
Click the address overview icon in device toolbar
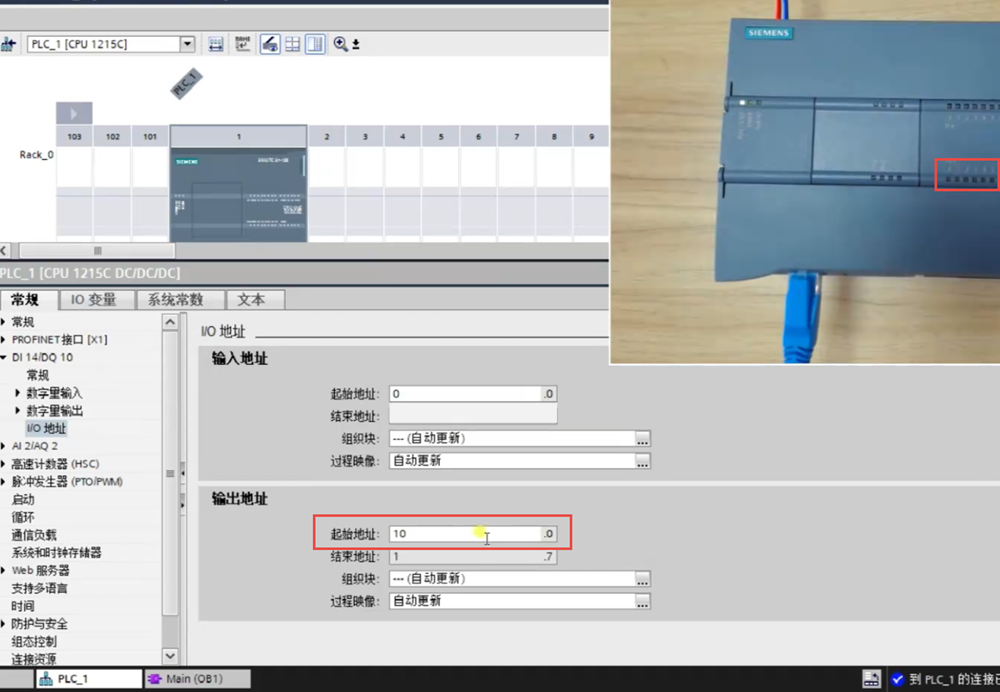[215, 44]
